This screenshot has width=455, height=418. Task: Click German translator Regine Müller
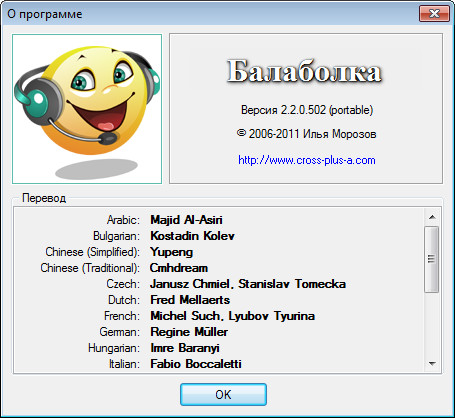click(189, 332)
